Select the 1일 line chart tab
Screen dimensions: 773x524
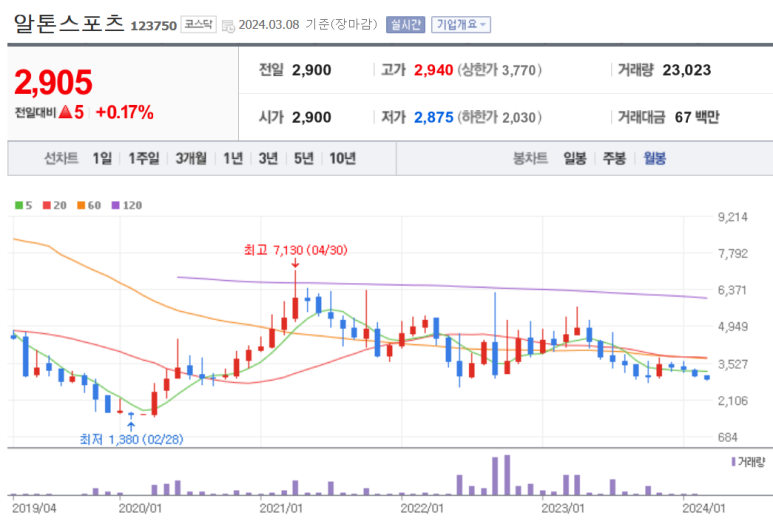[102, 158]
